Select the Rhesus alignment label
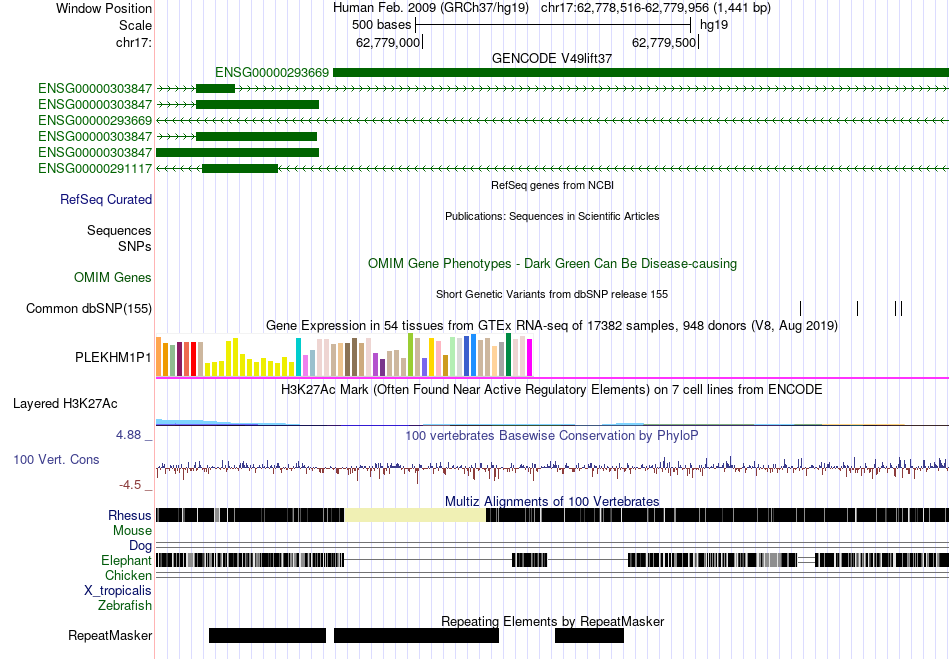The height and width of the screenshot is (659, 950). click(130, 515)
